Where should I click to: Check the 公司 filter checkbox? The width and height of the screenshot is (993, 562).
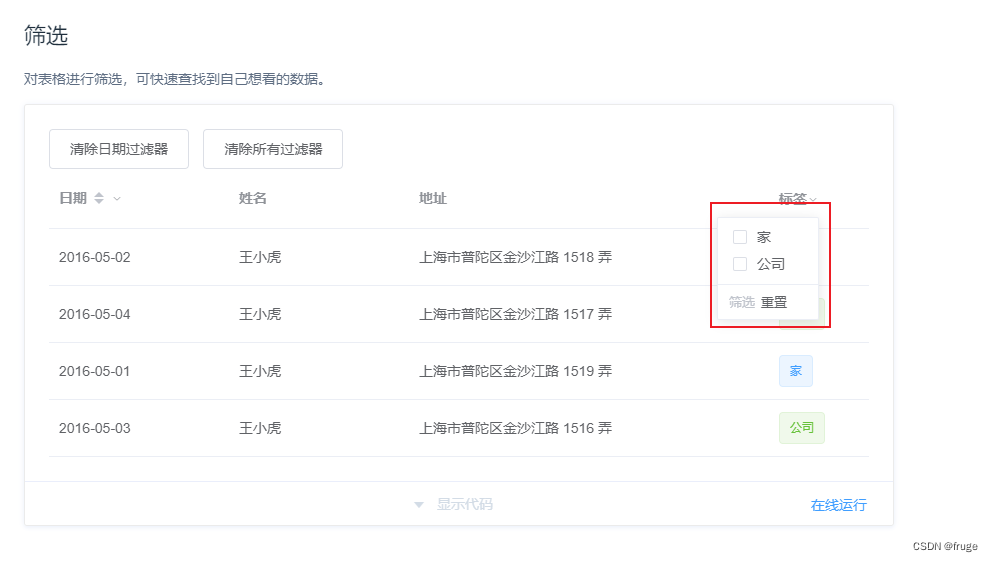tap(740, 264)
